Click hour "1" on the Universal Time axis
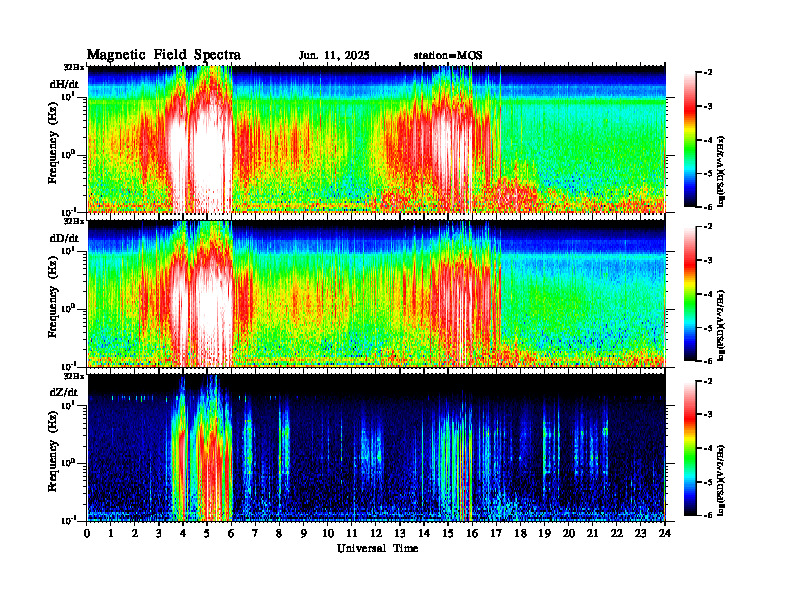Screen dimensions: 792x612 coord(111,533)
